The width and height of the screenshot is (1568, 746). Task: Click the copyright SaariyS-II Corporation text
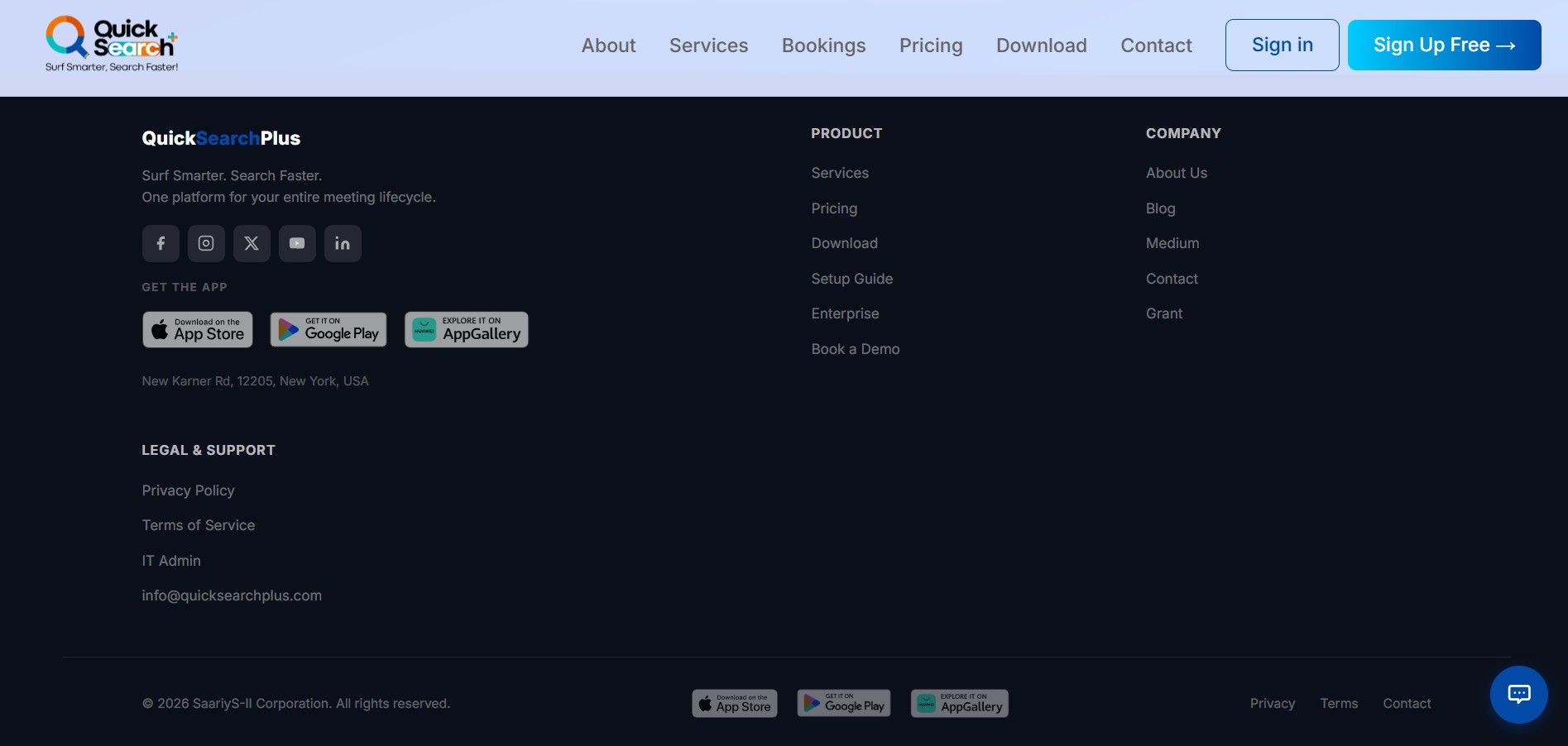(296, 703)
